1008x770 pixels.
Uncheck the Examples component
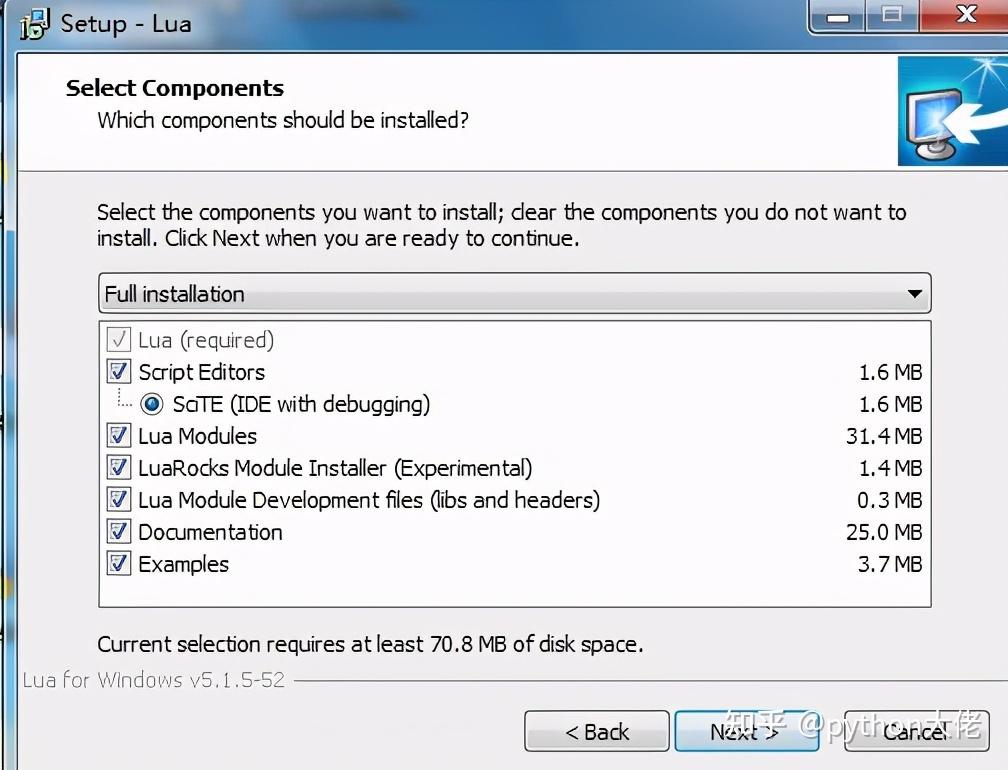point(119,565)
